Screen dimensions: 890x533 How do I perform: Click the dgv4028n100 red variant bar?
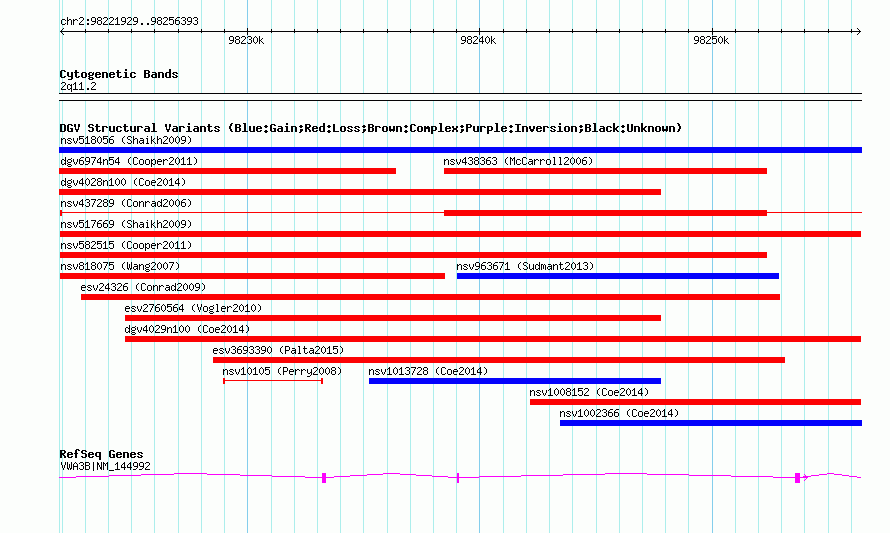pyautogui.click(x=360, y=192)
